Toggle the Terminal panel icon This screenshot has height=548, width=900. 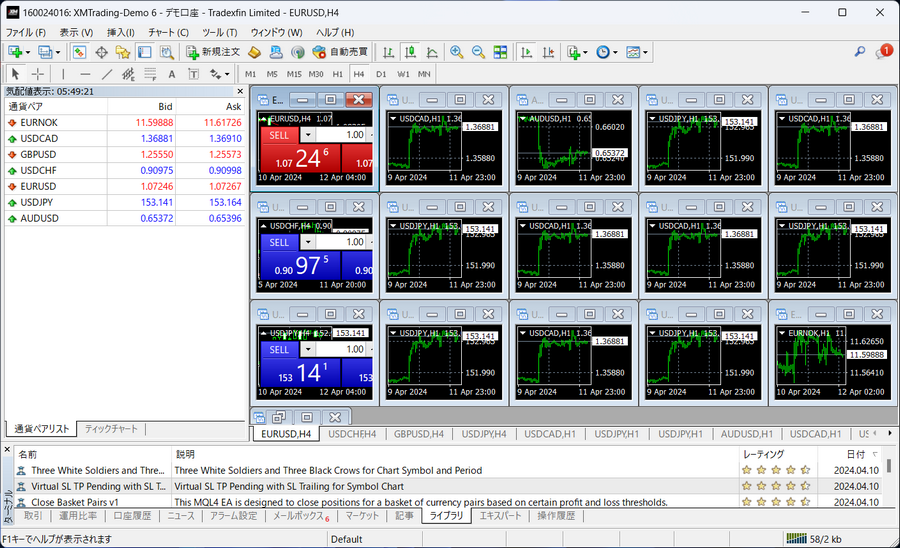pyautogui.click(x=145, y=52)
